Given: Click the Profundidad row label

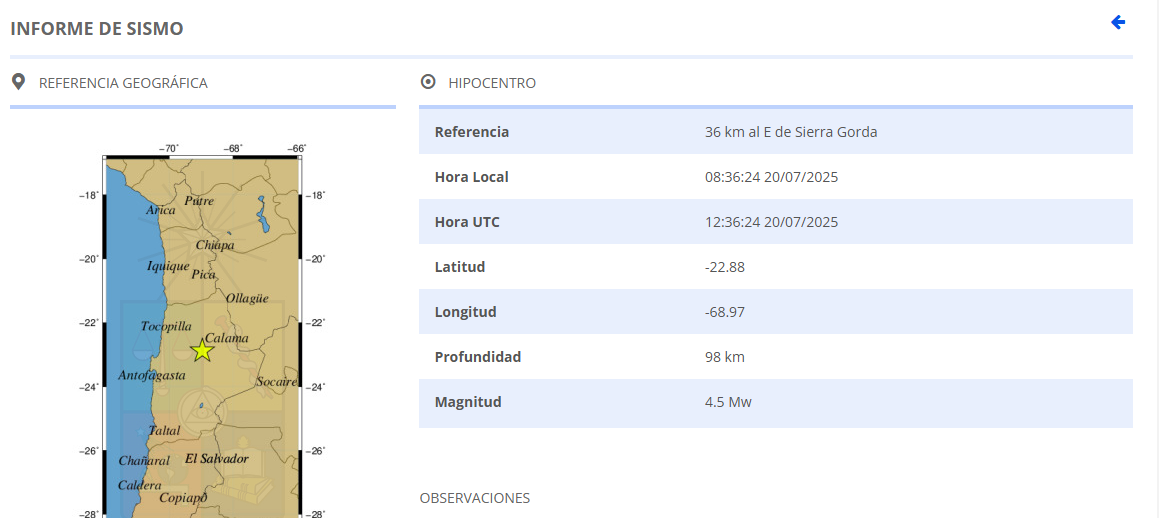Looking at the screenshot, I should tap(478, 357).
